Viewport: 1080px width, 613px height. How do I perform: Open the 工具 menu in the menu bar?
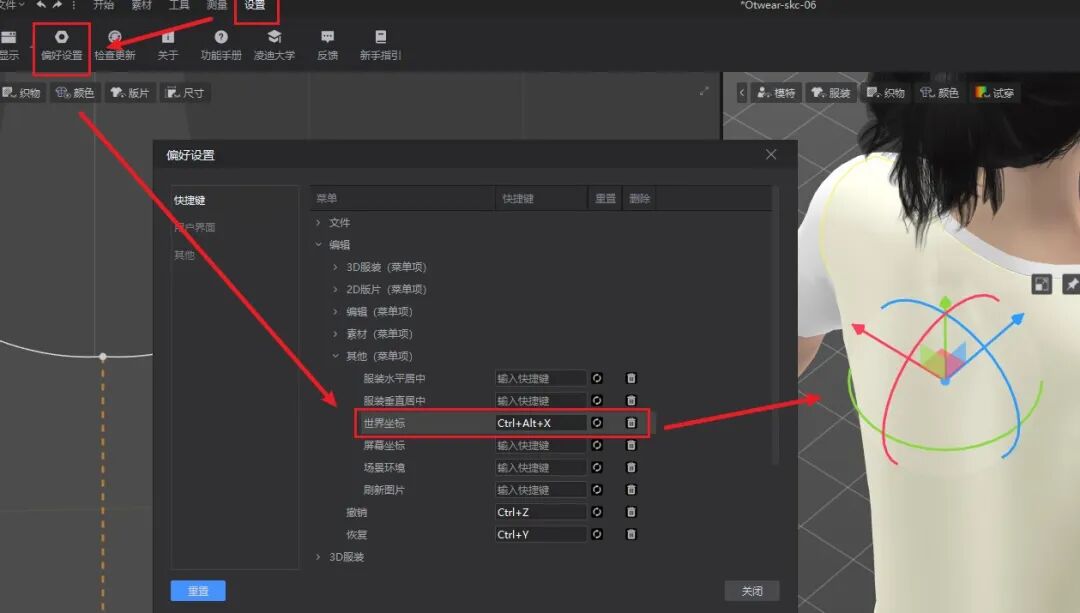coord(178,5)
